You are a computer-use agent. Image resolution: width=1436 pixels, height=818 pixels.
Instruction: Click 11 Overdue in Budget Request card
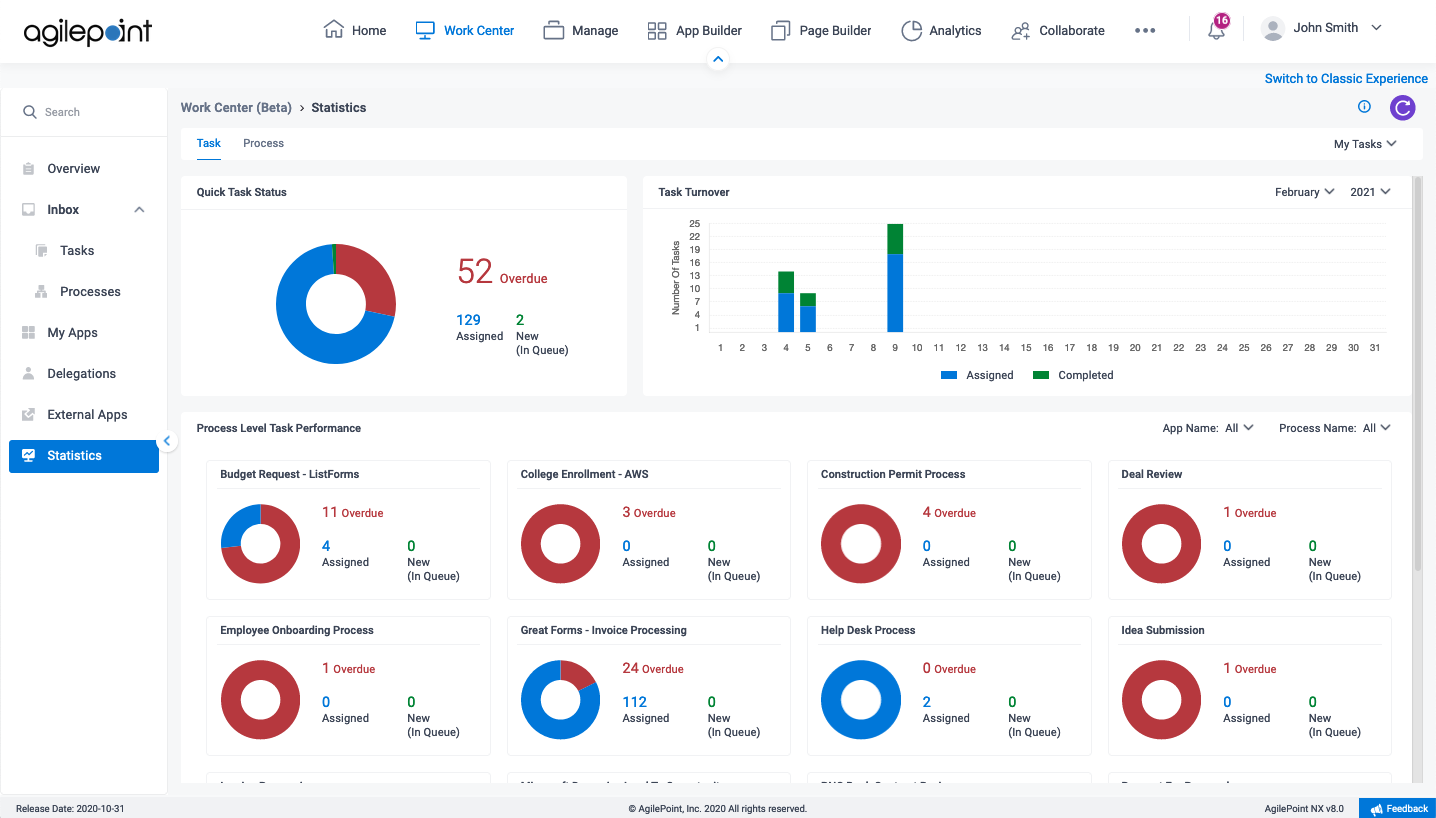coord(352,513)
